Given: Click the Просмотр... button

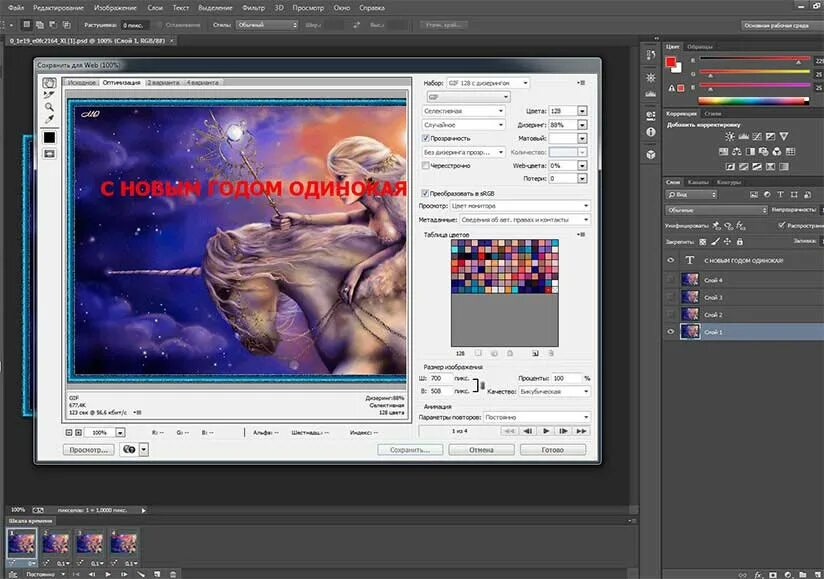Looking at the screenshot, I should [x=88, y=450].
